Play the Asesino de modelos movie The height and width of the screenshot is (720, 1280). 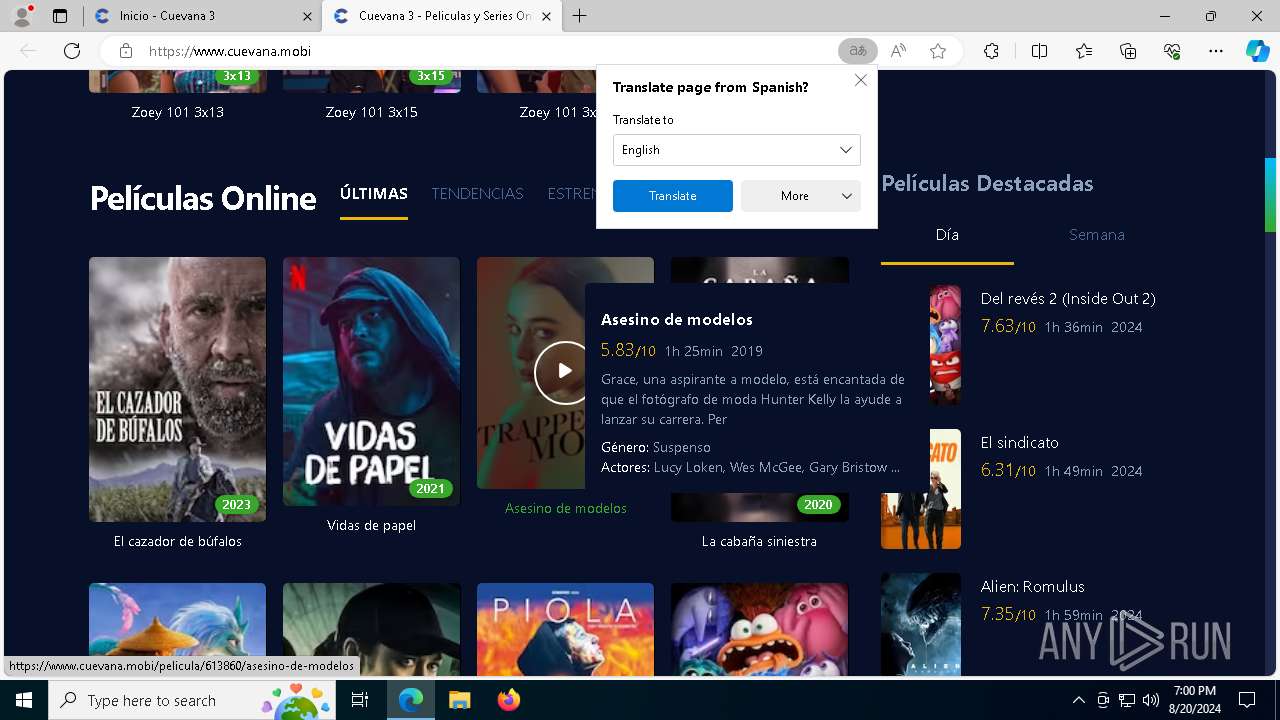pos(564,371)
